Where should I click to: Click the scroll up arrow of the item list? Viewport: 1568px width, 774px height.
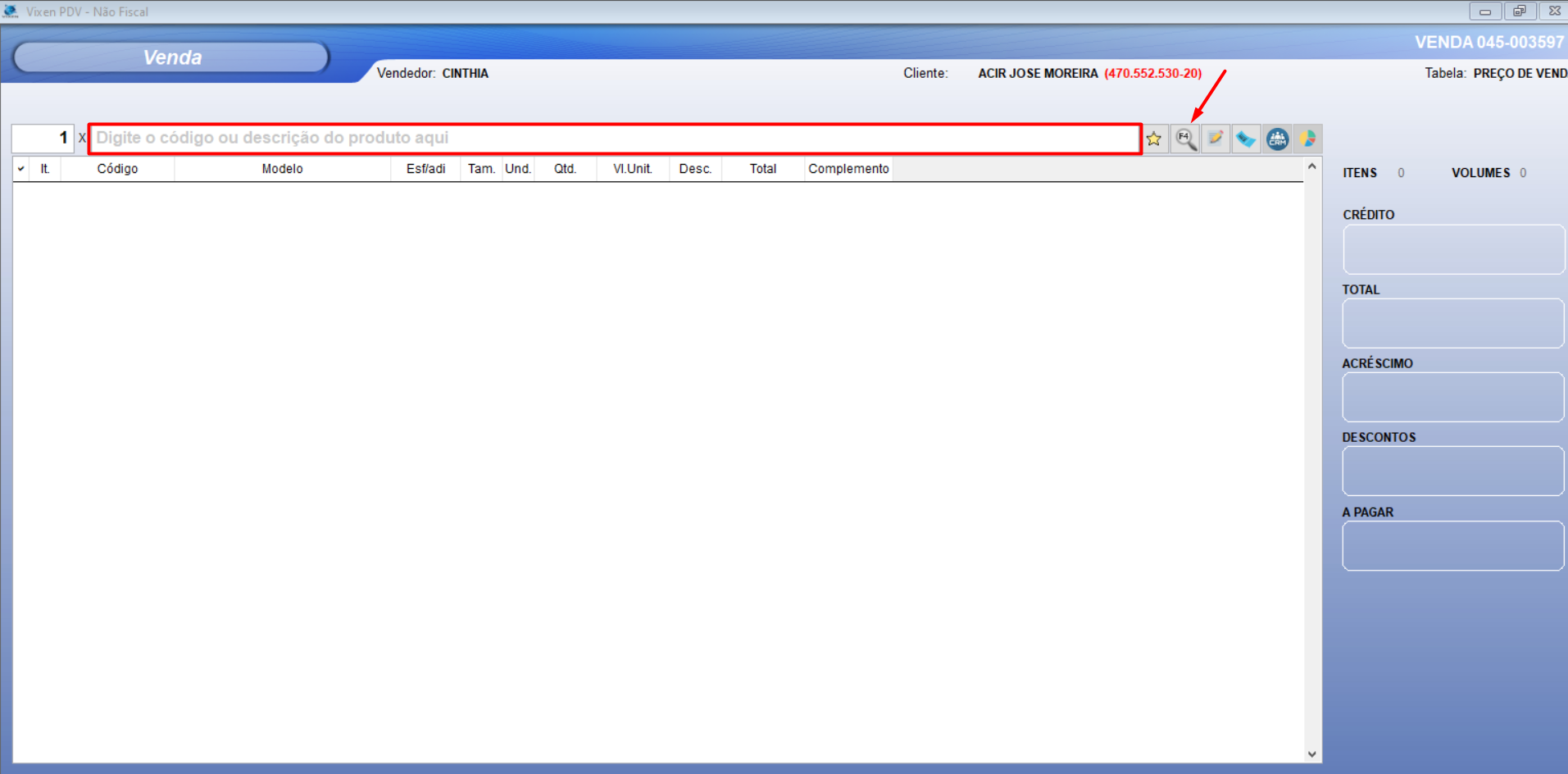(x=1312, y=167)
